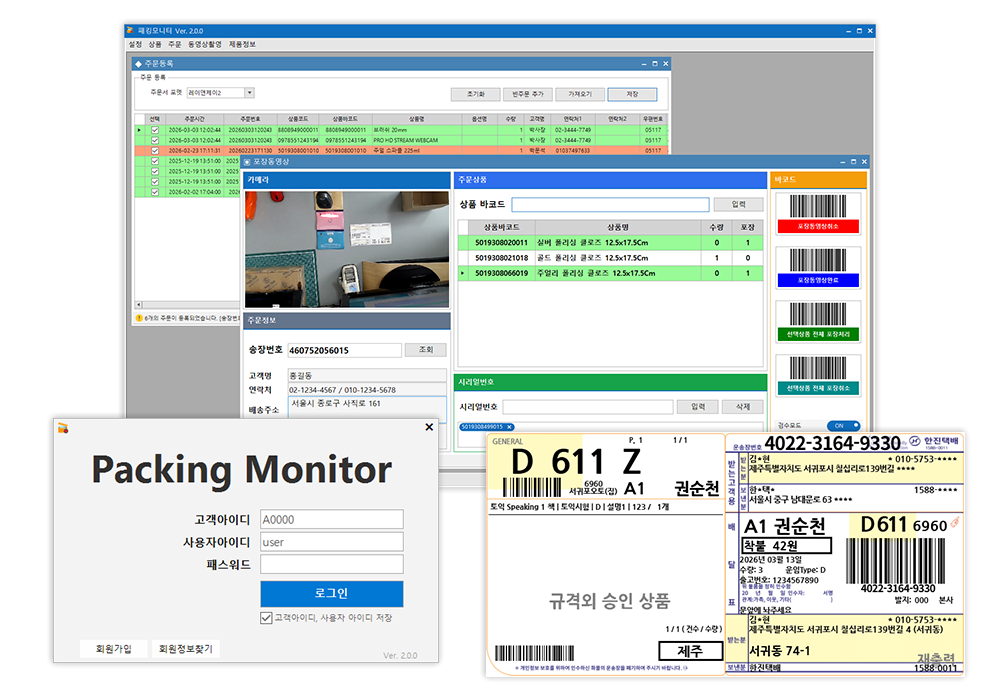Click the Packing Monitor app icon in login window
1000x700 pixels.
pos(63,428)
